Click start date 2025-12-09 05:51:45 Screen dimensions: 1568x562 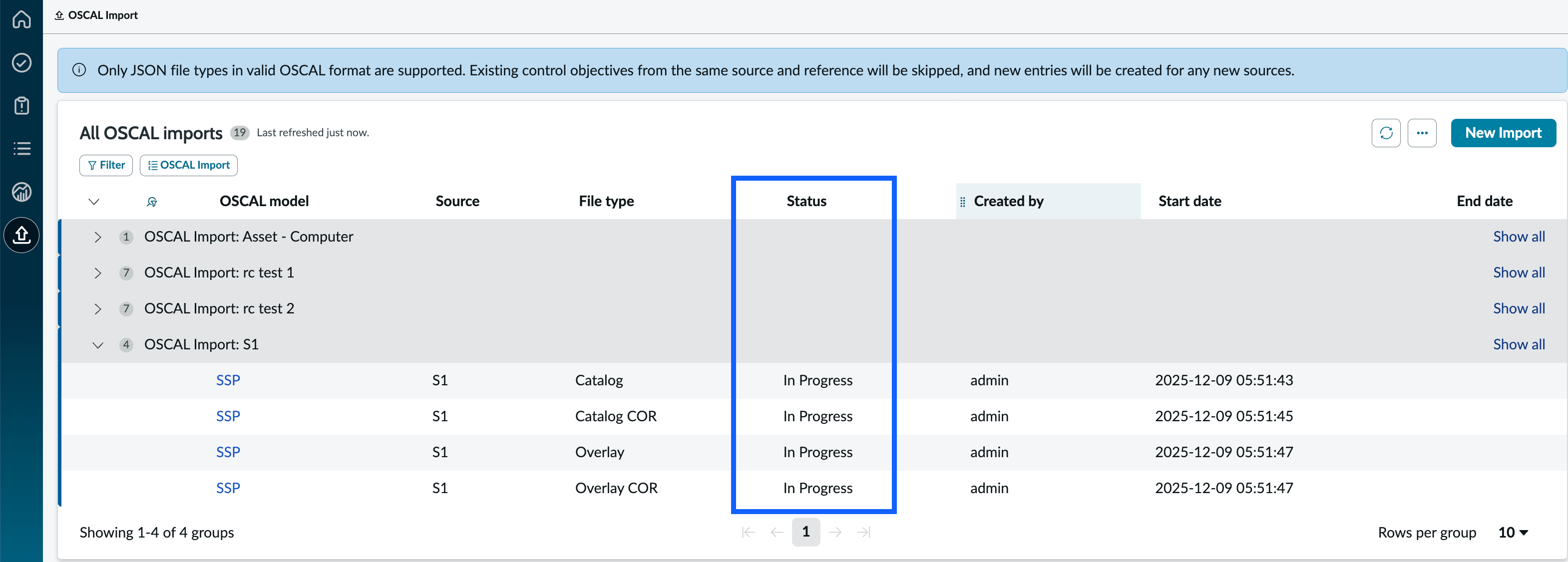1223,416
